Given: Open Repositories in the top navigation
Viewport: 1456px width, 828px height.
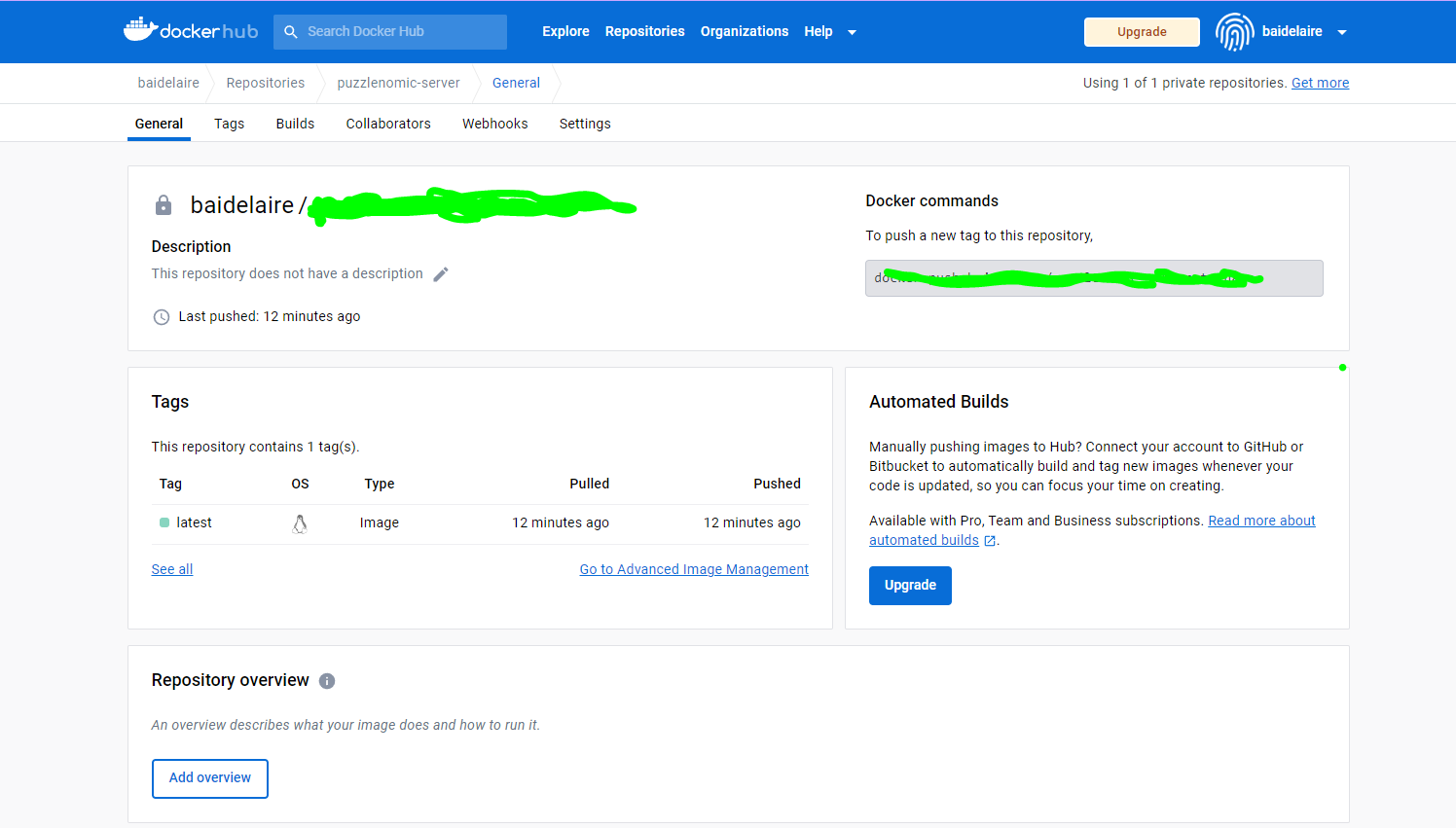Looking at the screenshot, I should coord(644,31).
